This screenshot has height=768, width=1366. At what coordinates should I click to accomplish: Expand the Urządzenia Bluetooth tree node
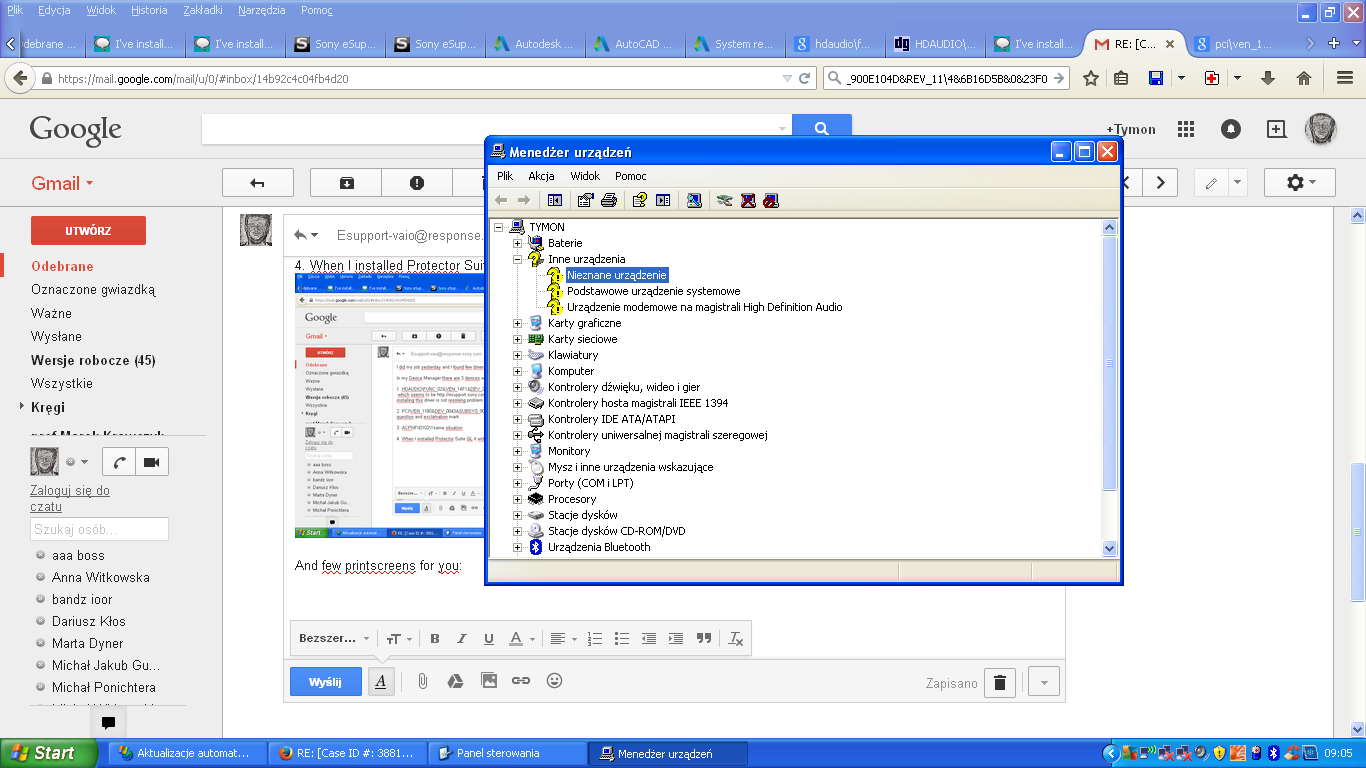tap(518, 547)
